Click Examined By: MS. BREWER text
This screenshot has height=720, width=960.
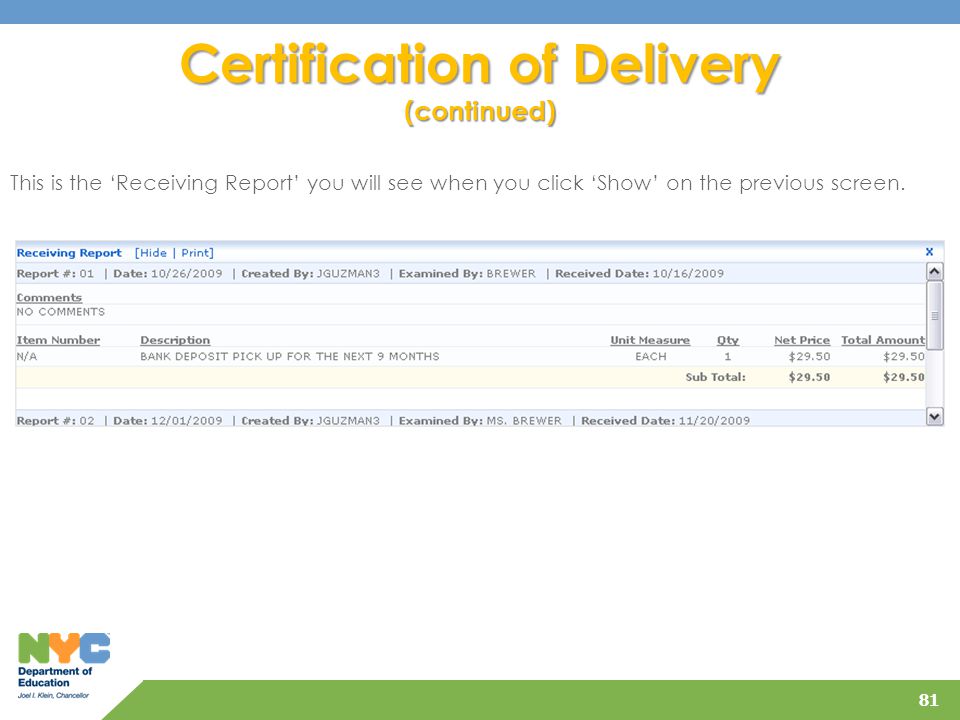pos(480,421)
